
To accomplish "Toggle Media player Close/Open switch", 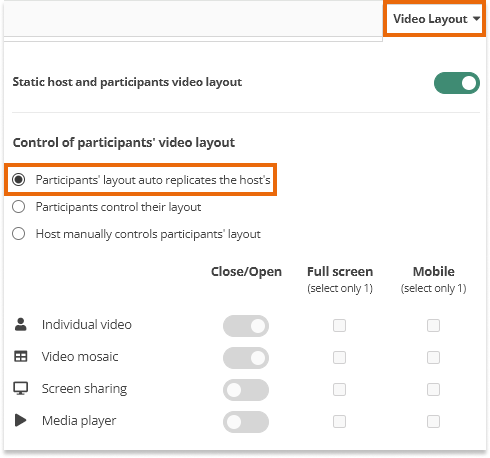I will click(x=246, y=422).
